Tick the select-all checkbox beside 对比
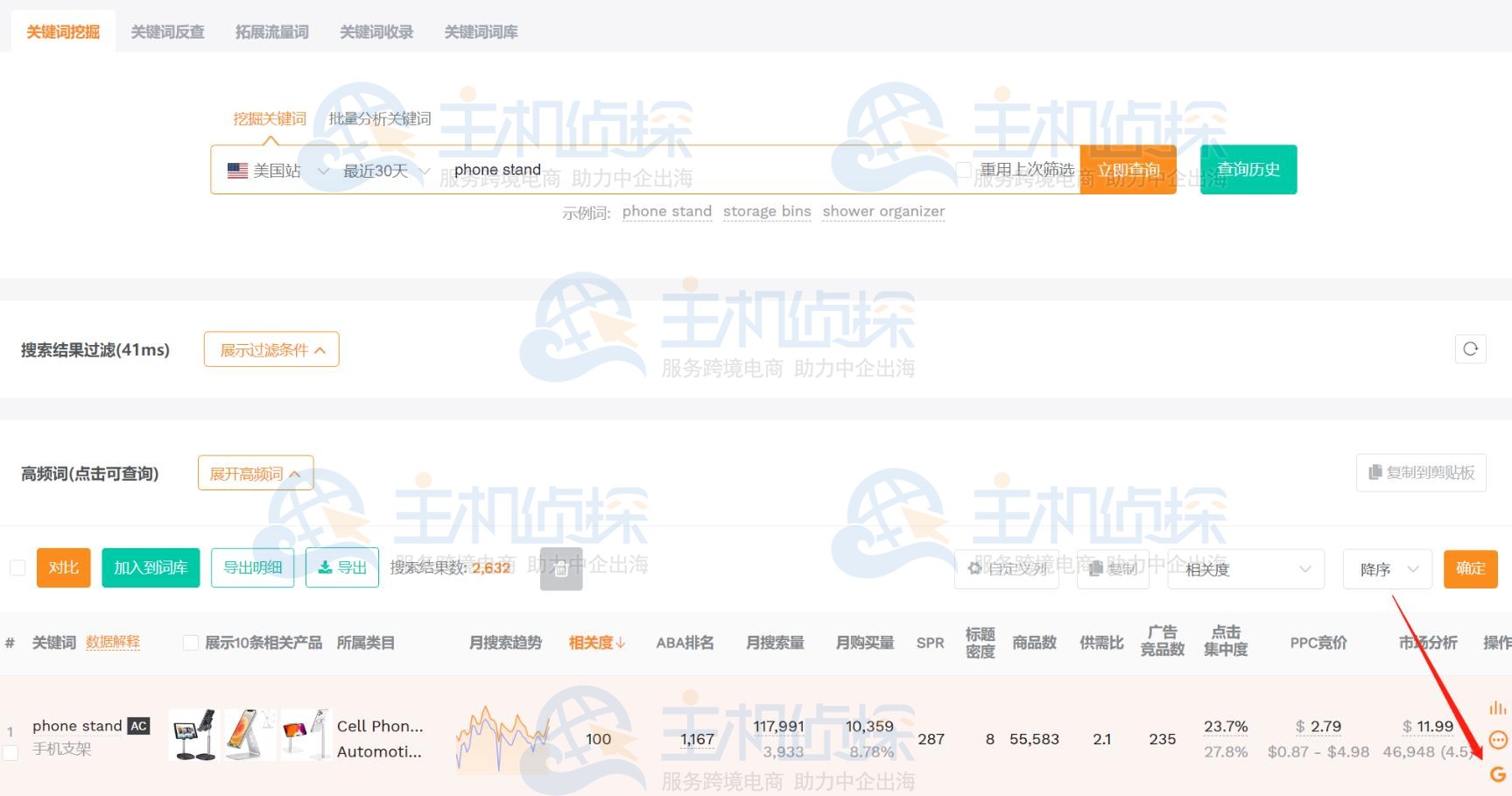Screen dimensions: 1512x796 click(18, 567)
